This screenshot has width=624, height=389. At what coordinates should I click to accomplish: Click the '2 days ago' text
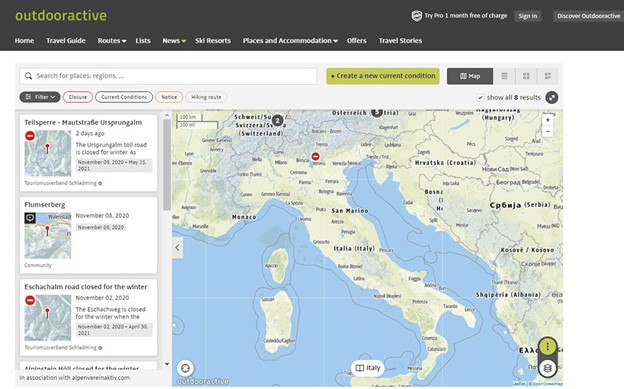(90, 133)
